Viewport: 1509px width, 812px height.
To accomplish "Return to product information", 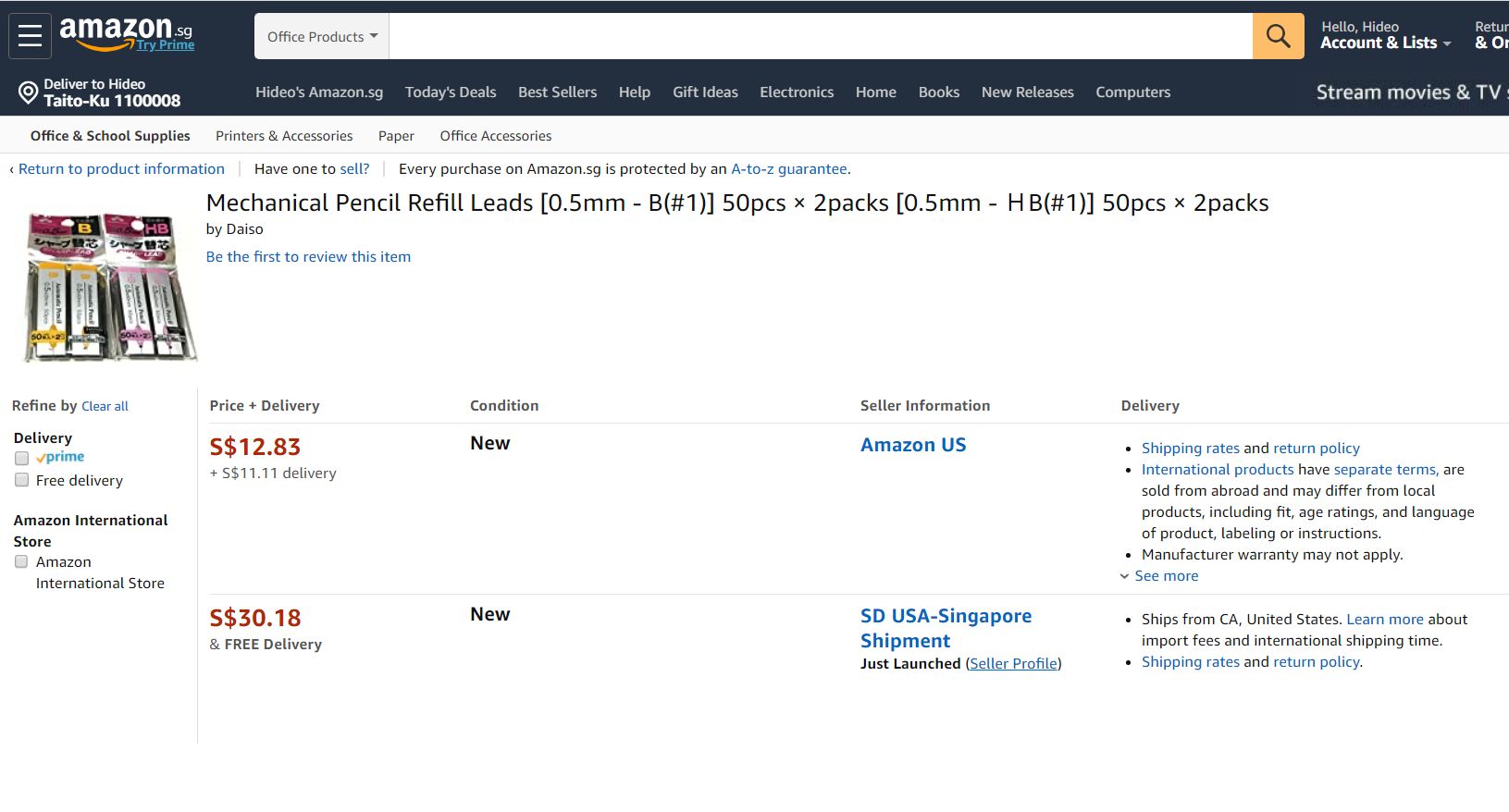I will tap(121, 169).
